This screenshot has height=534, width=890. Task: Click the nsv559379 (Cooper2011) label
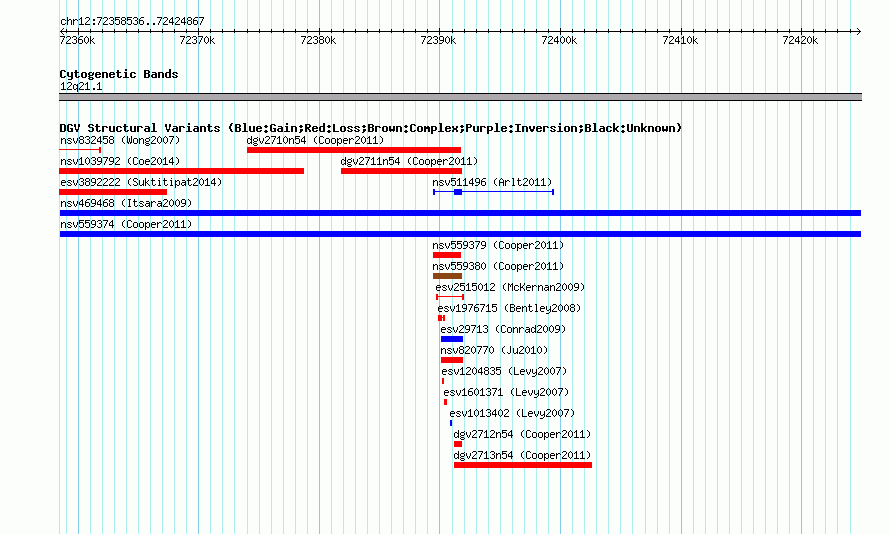(x=498, y=245)
